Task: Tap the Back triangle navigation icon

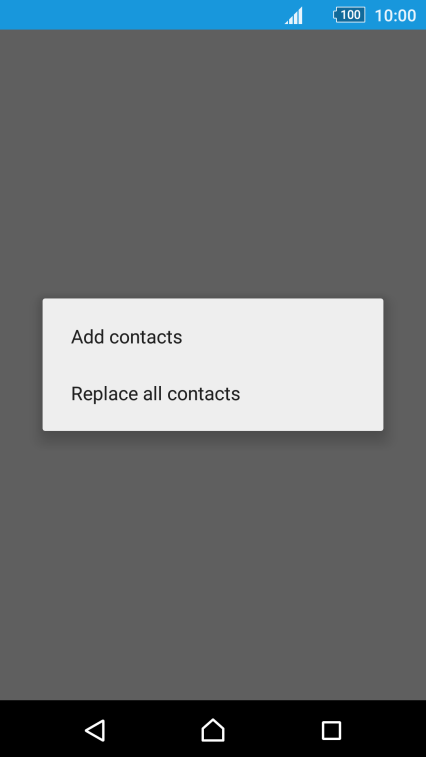Action: [95, 730]
